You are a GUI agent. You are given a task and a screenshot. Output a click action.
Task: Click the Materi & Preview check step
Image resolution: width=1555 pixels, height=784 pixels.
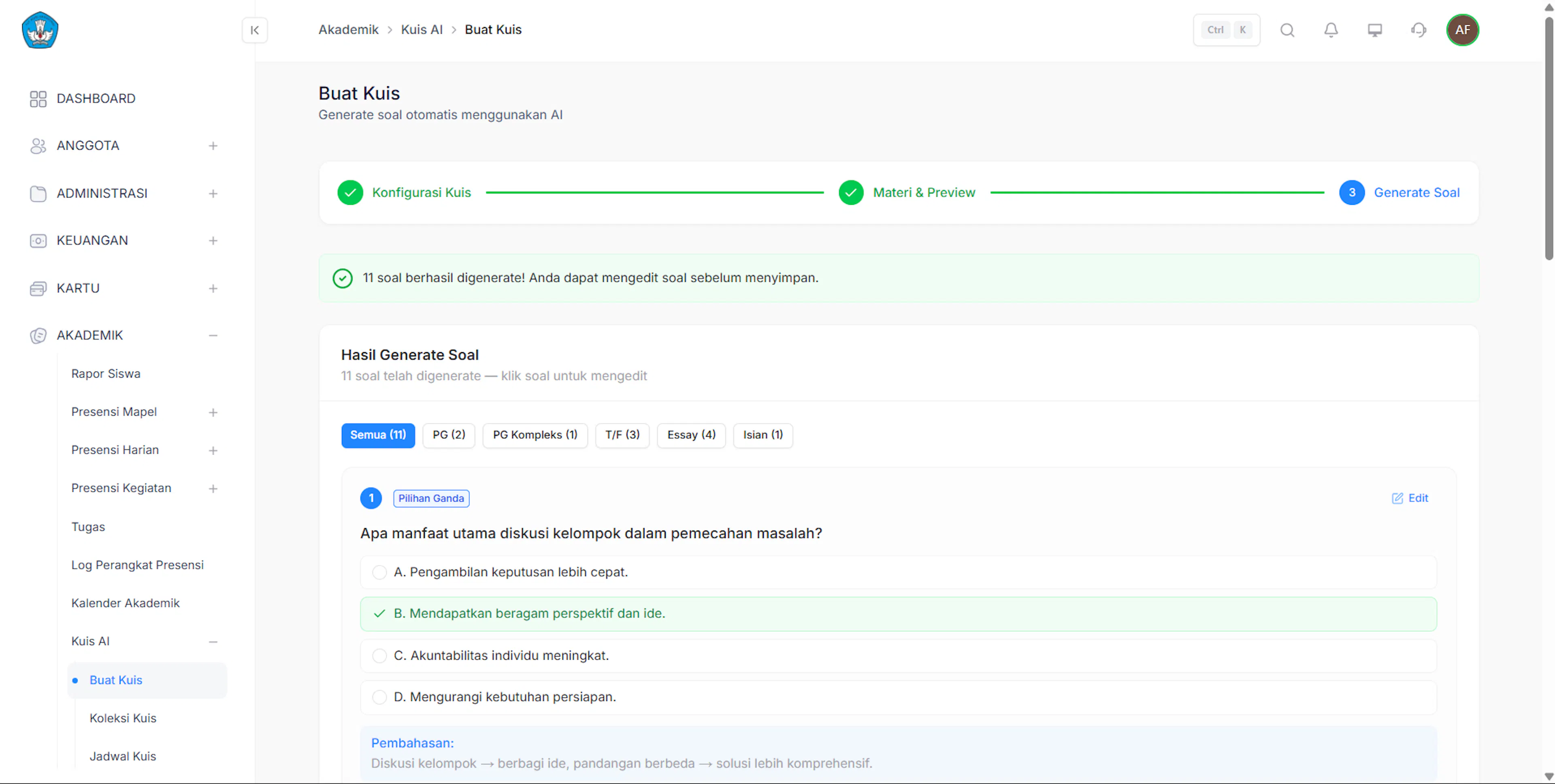click(x=850, y=193)
